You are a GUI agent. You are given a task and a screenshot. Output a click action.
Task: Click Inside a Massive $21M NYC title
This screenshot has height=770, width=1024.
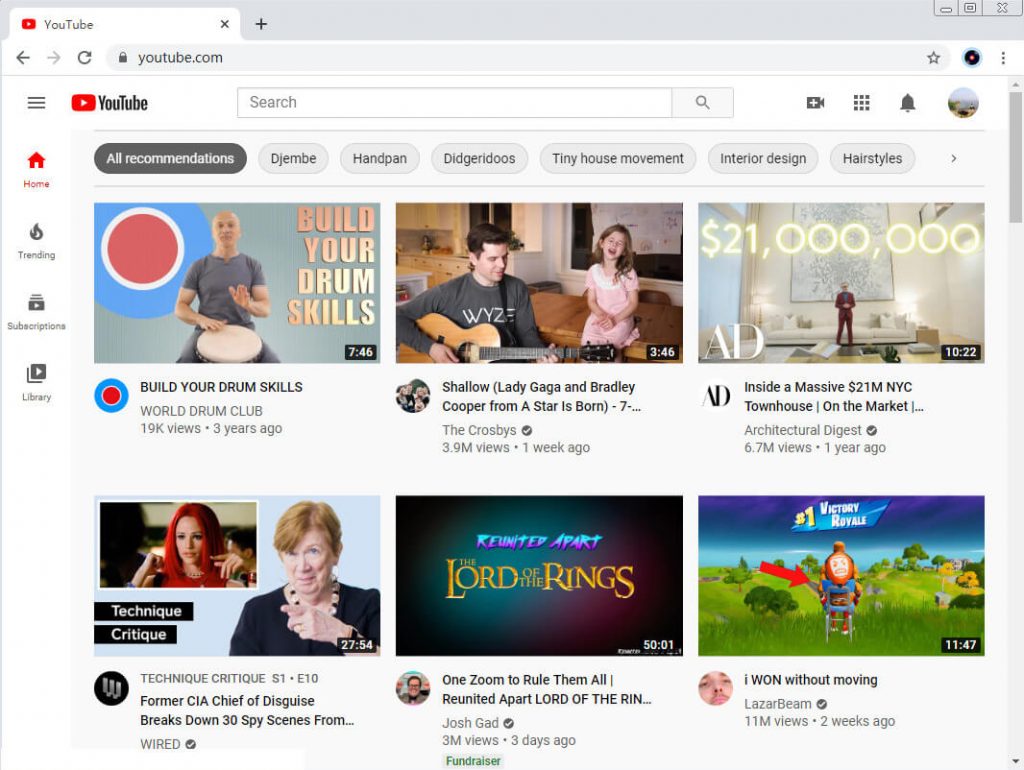[834, 396]
